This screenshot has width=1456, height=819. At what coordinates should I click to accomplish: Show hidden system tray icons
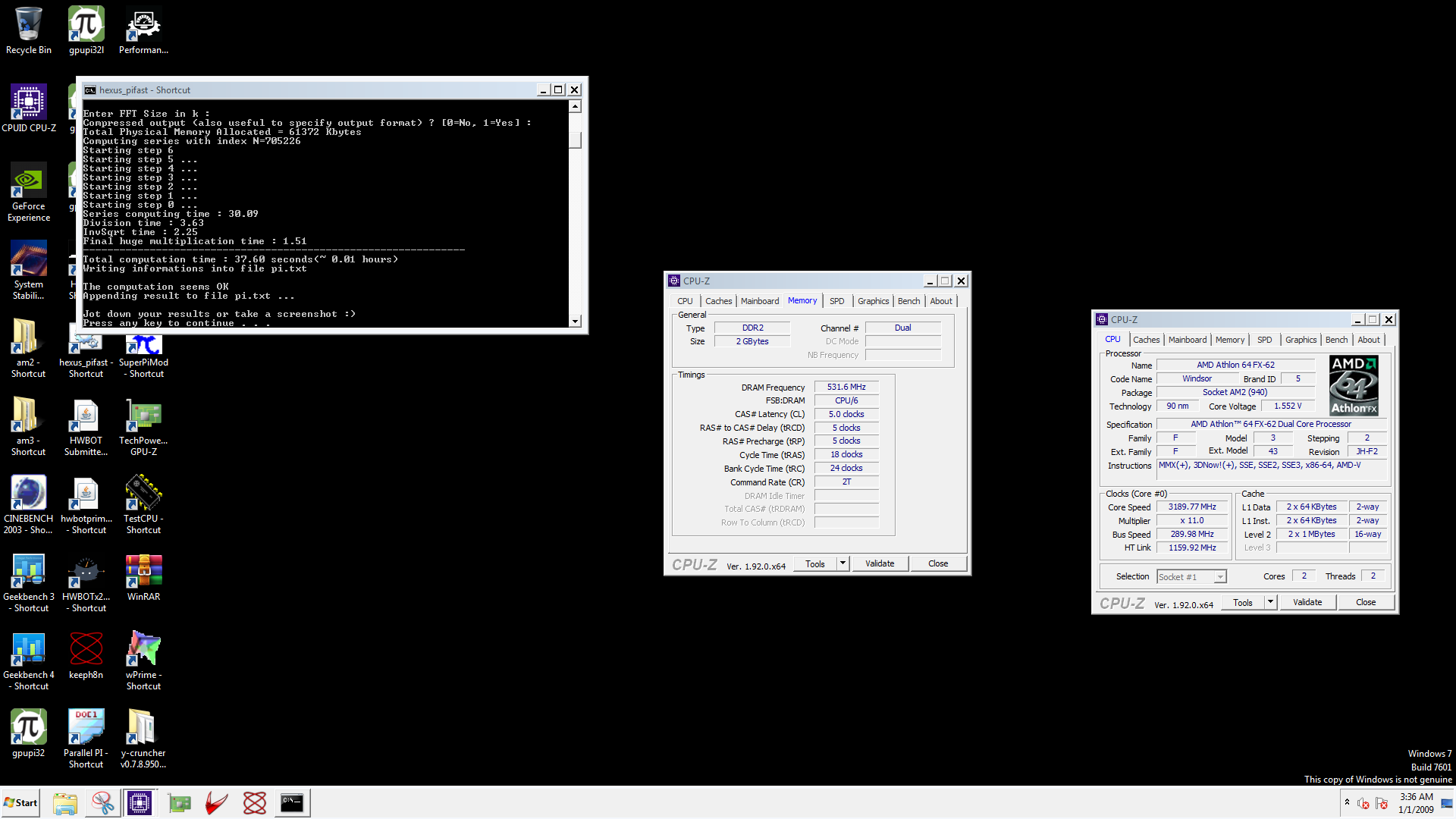point(1347,802)
